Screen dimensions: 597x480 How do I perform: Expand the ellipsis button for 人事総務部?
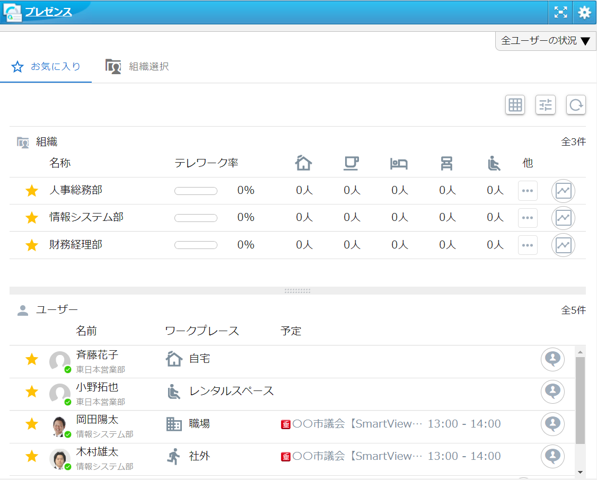tap(528, 191)
